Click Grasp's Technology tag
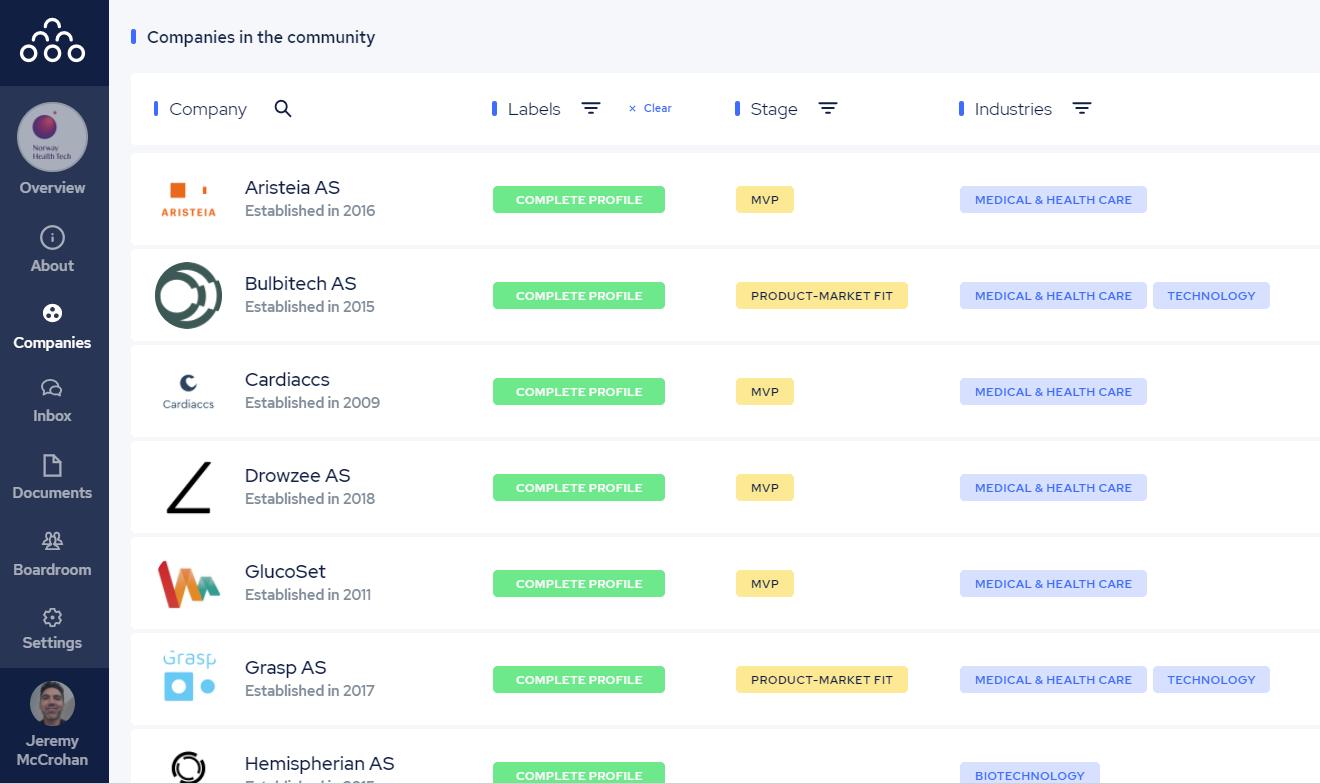 coord(1211,680)
